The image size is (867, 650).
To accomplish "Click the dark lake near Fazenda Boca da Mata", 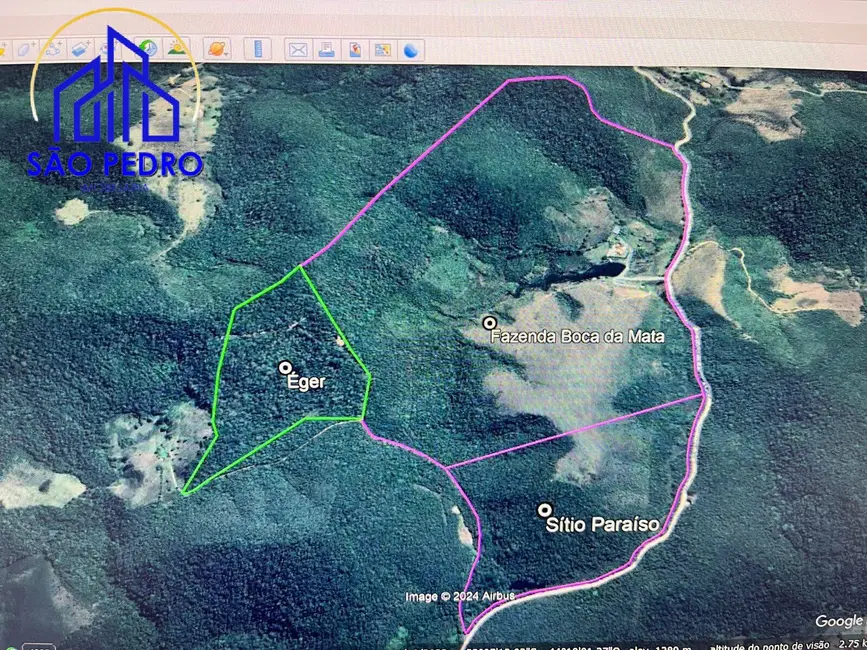I will tap(596, 270).
